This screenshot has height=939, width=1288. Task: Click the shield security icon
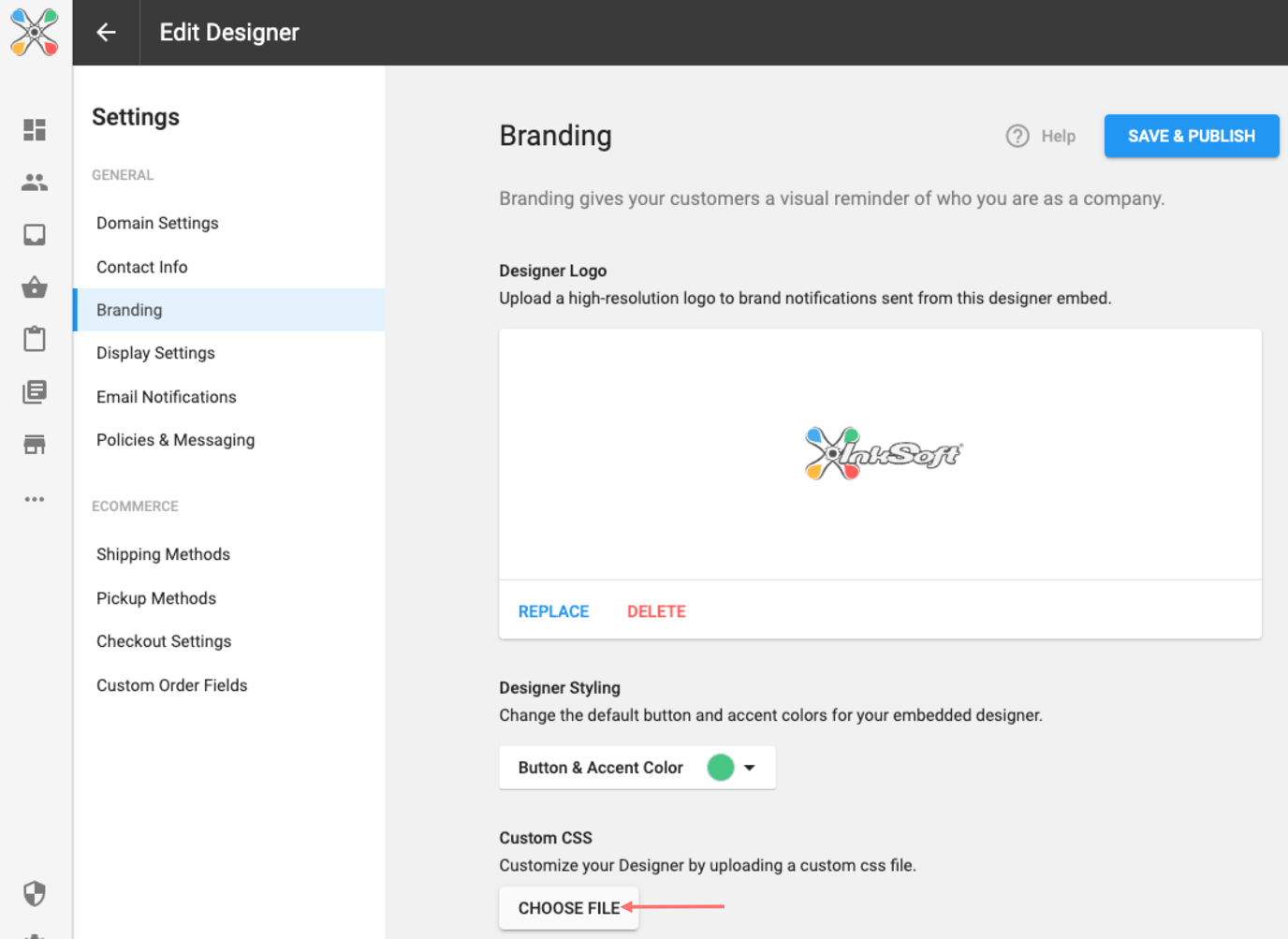pyautogui.click(x=35, y=893)
